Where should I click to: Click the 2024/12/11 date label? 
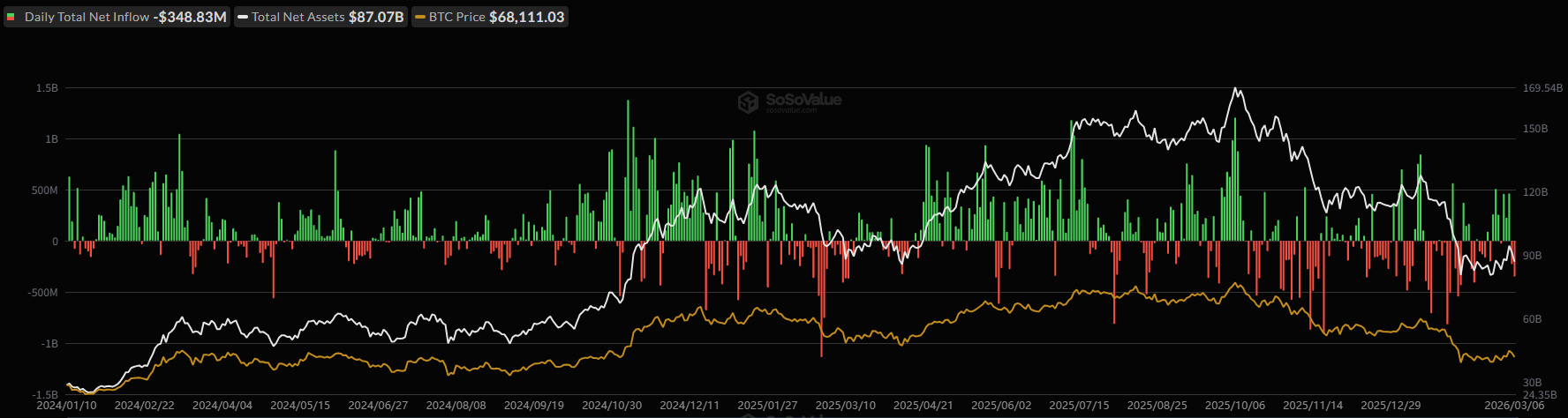(x=690, y=406)
